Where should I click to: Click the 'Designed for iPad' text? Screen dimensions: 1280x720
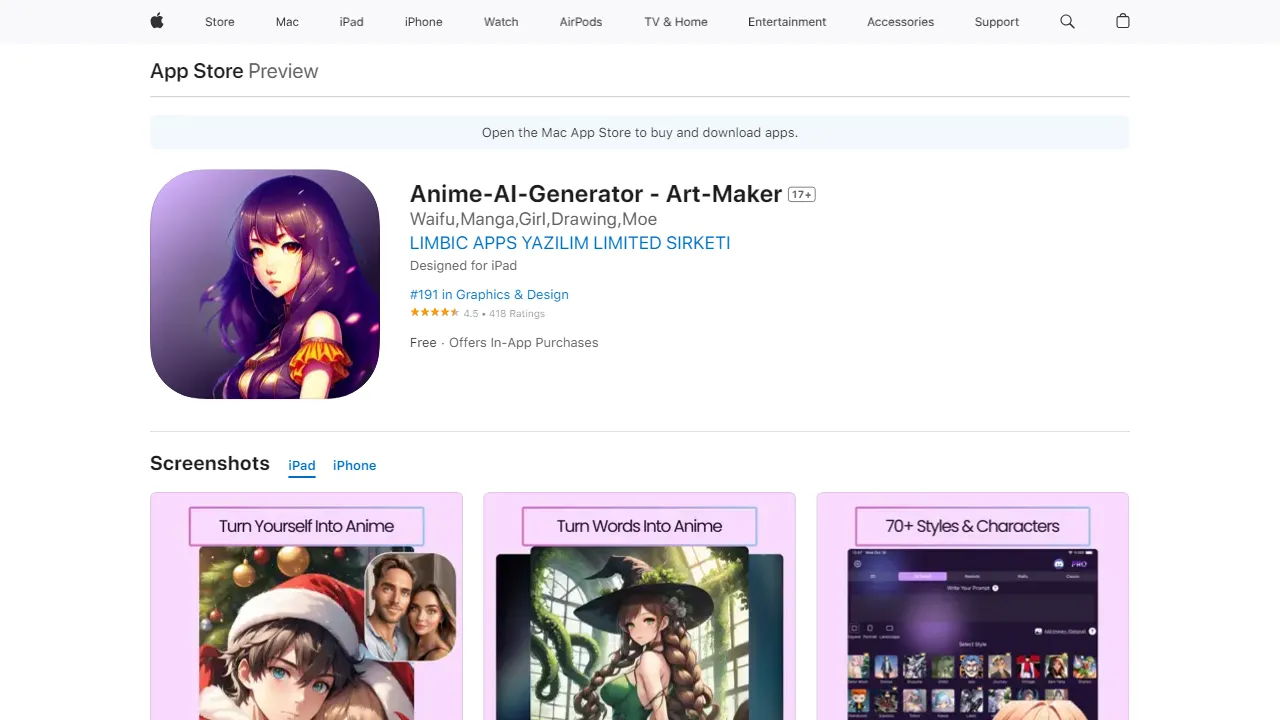pyautogui.click(x=463, y=266)
